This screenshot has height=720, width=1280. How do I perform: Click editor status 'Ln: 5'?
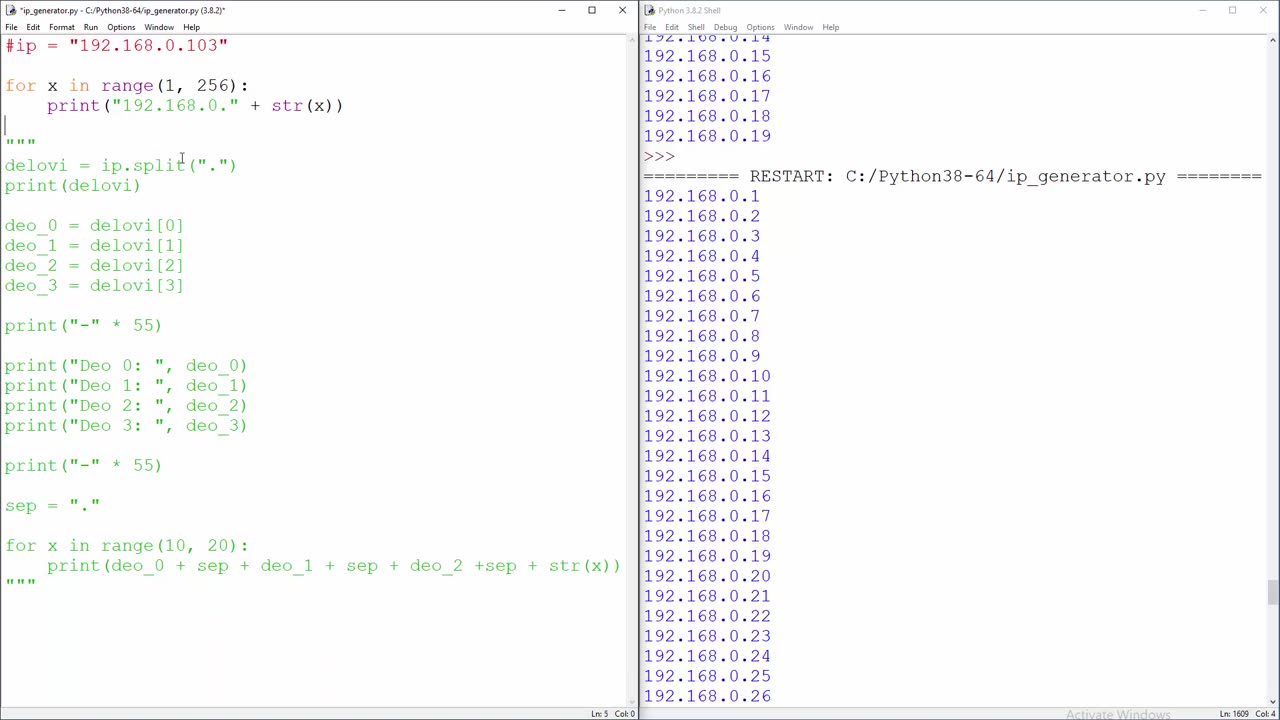(x=599, y=714)
